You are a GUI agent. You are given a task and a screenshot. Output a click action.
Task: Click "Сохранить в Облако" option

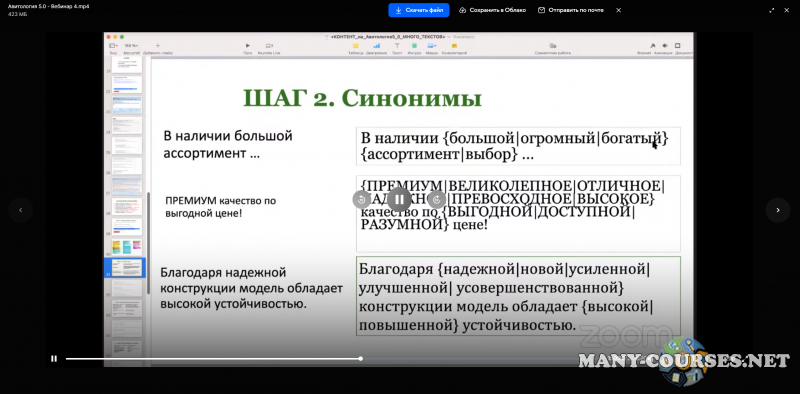492,10
